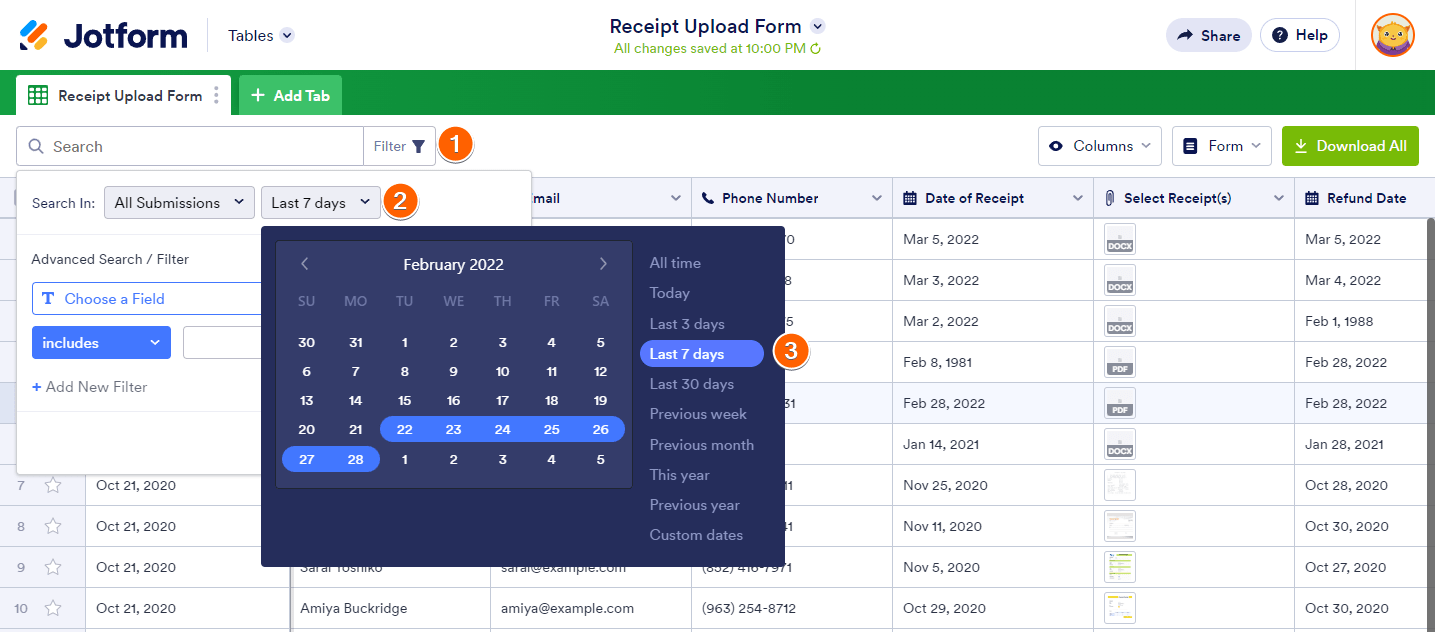1435x632 pixels.
Task: Star the row 9 submission
Action: coord(53,567)
